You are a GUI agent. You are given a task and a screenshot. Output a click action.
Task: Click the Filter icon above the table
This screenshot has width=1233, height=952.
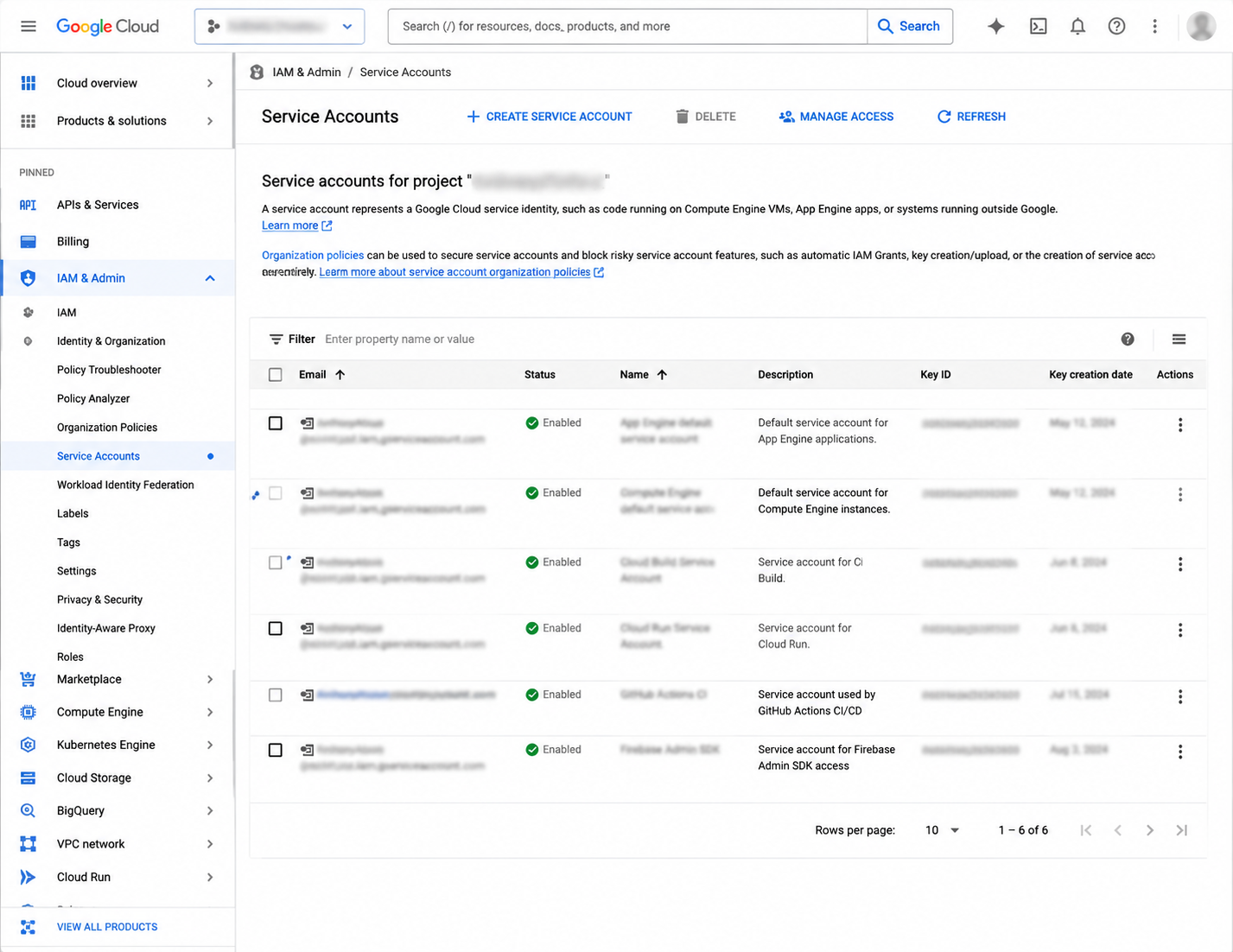click(276, 340)
